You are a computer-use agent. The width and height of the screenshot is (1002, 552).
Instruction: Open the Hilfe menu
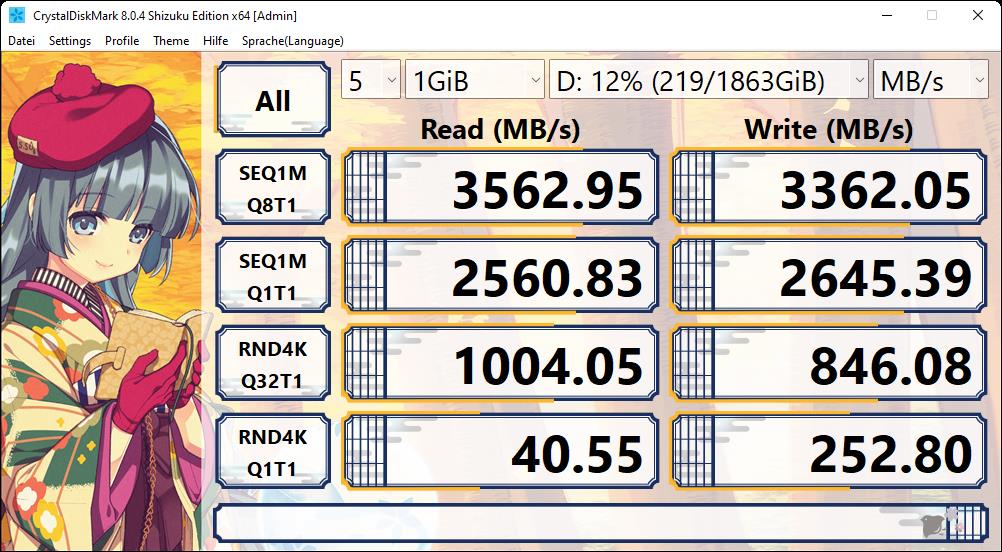(215, 41)
